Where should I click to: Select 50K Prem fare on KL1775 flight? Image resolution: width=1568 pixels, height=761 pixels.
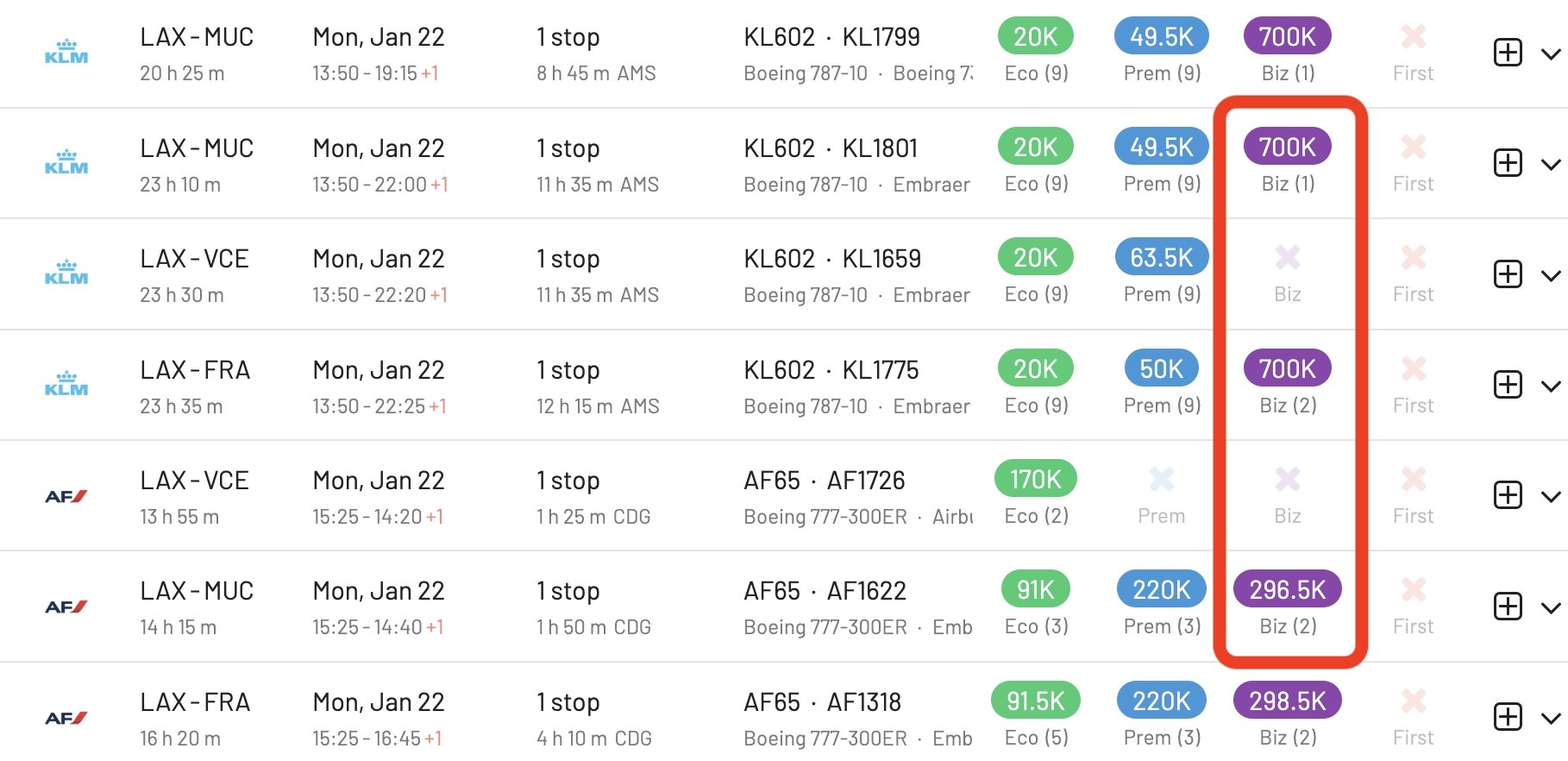[x=1161, y=369]
